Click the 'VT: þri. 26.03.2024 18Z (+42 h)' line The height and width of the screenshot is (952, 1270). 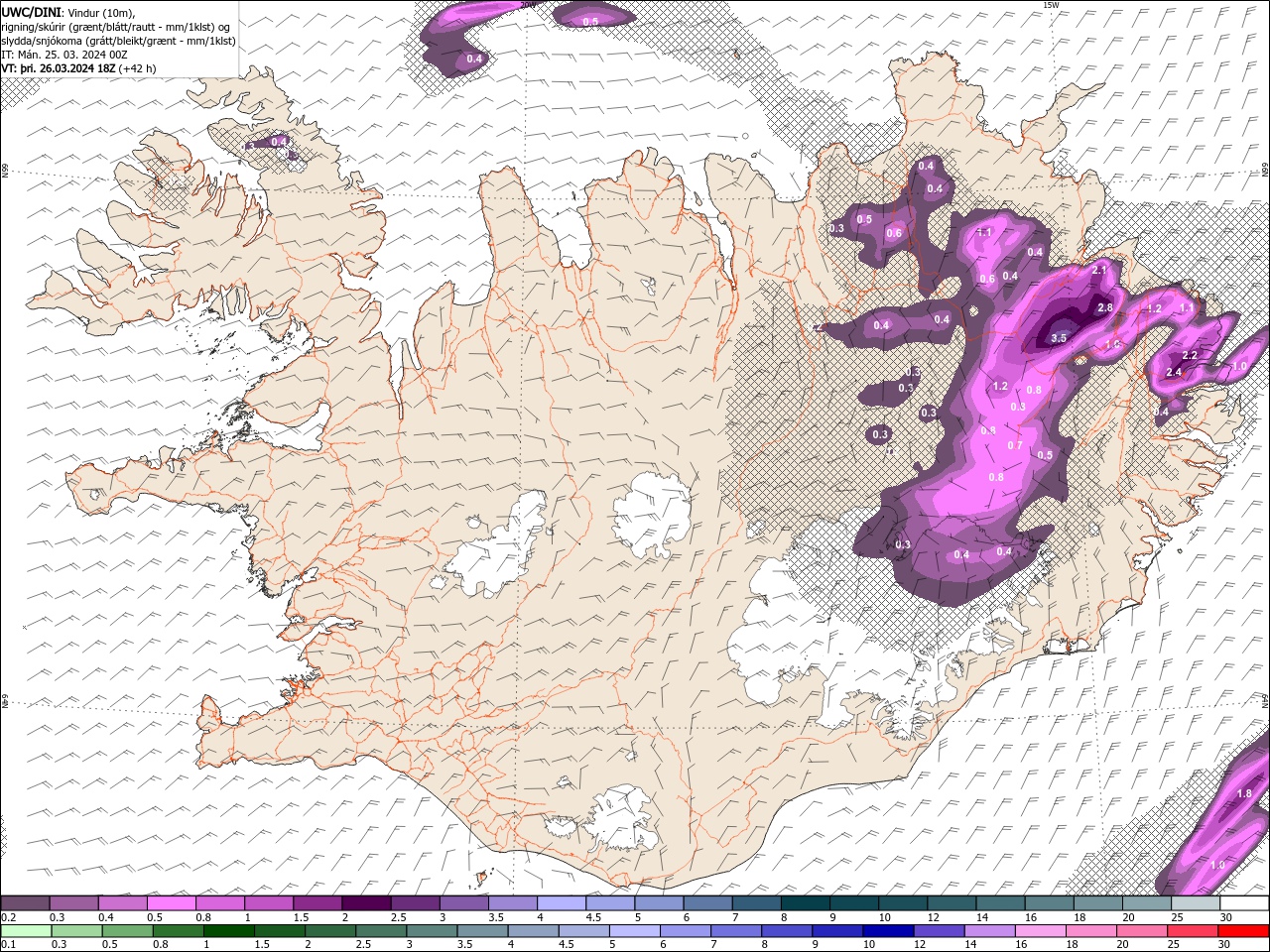point(79,68)
